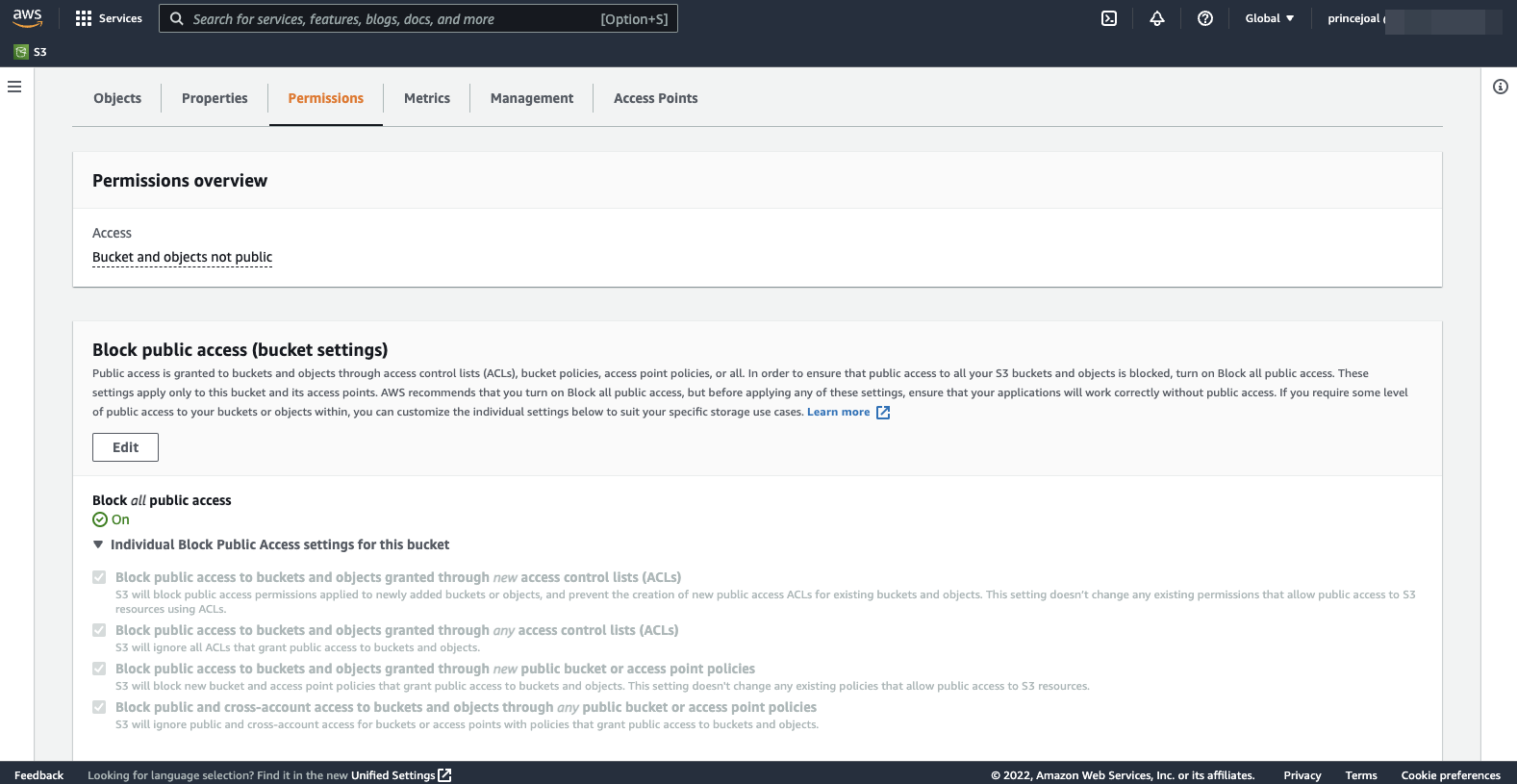Screen dimensions: 1517x784
Task: Click the Permissions overview heading
Action: pyautogui.click(x=180, y=181)
